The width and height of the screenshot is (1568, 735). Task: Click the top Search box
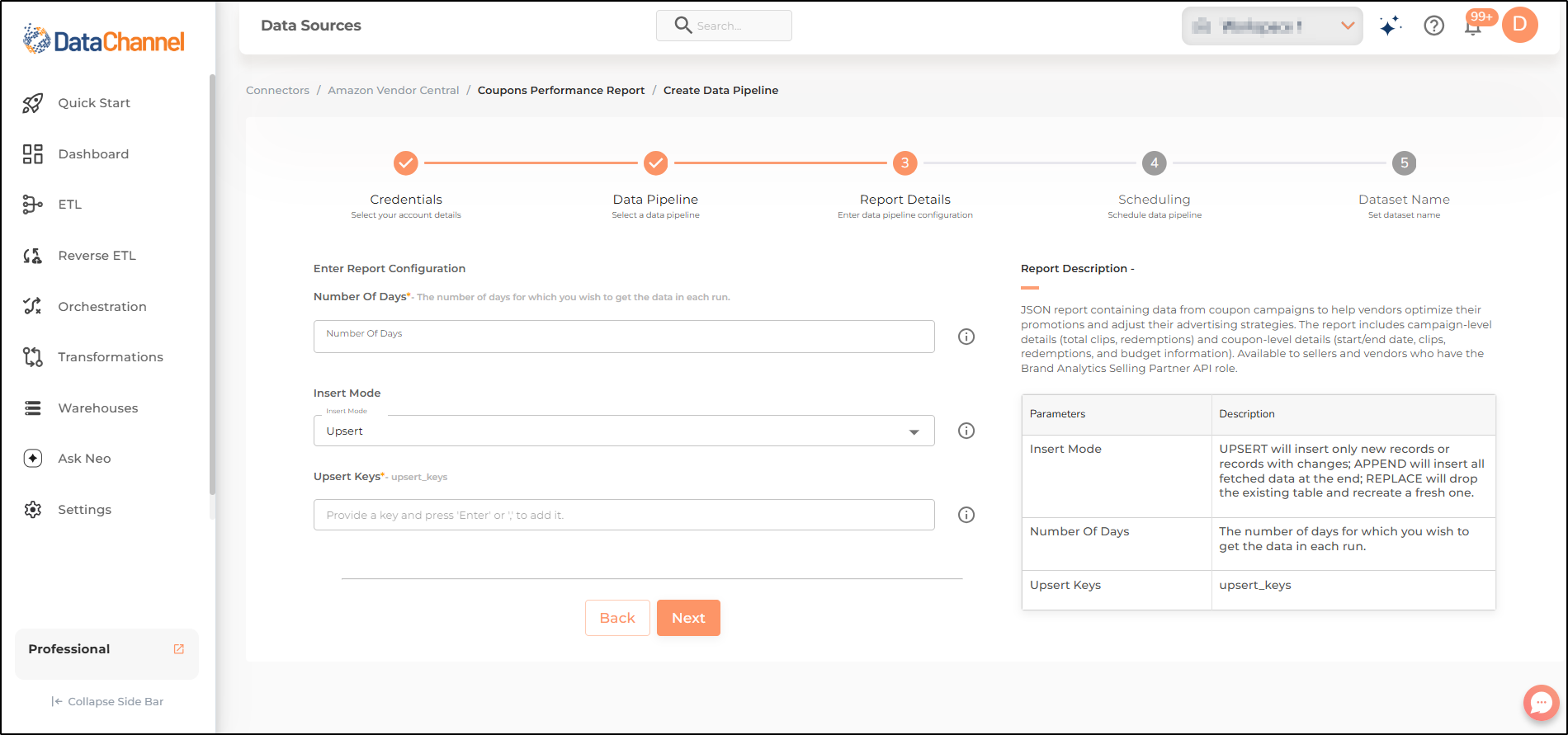pyautogui.click(x=724, y=26)
